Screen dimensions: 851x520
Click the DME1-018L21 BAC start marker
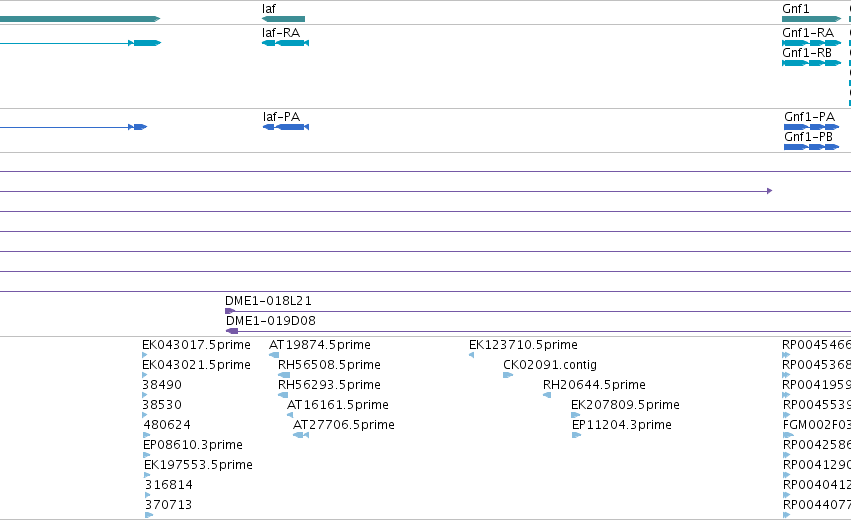(230, 311)
